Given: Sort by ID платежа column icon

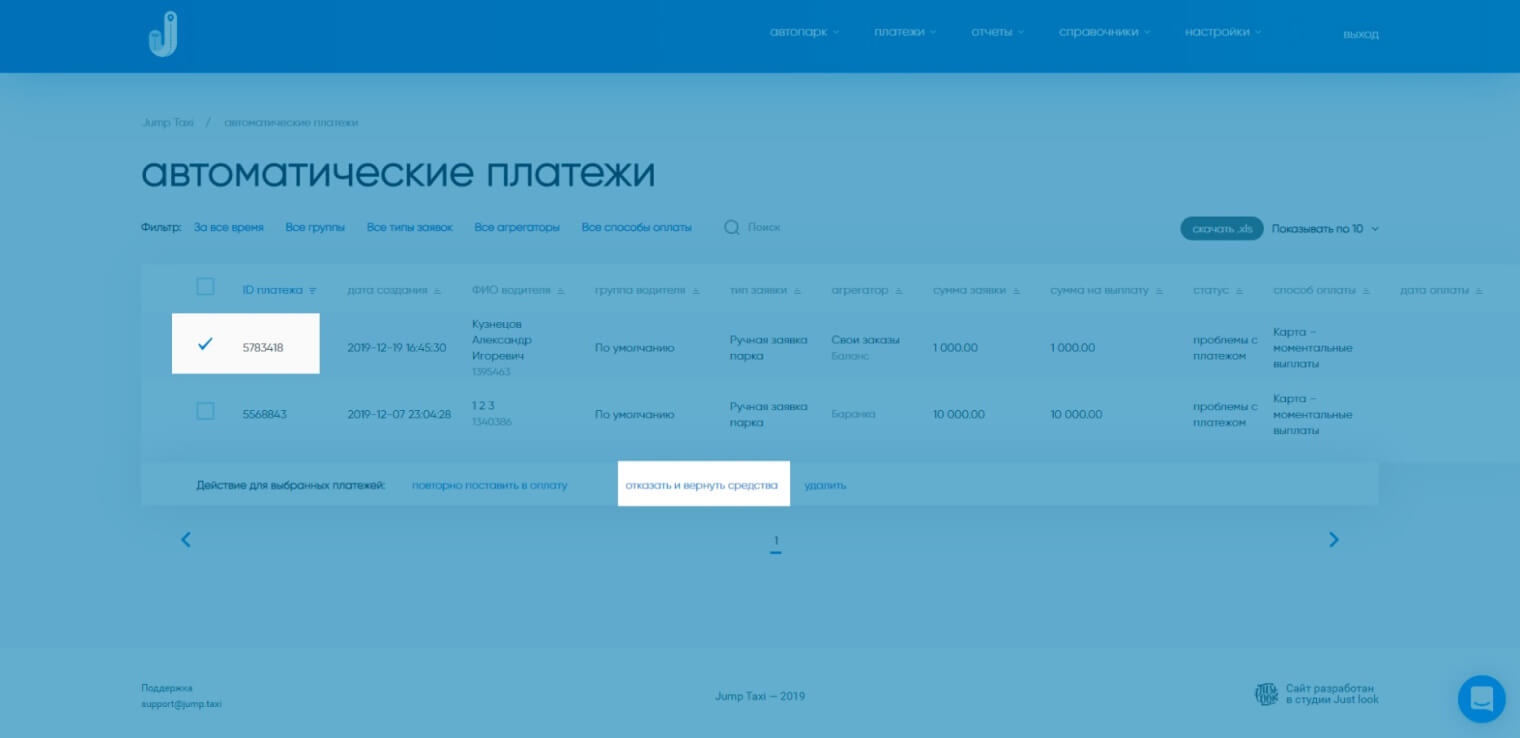Looking at the screenshot, I should pos(313,291).
